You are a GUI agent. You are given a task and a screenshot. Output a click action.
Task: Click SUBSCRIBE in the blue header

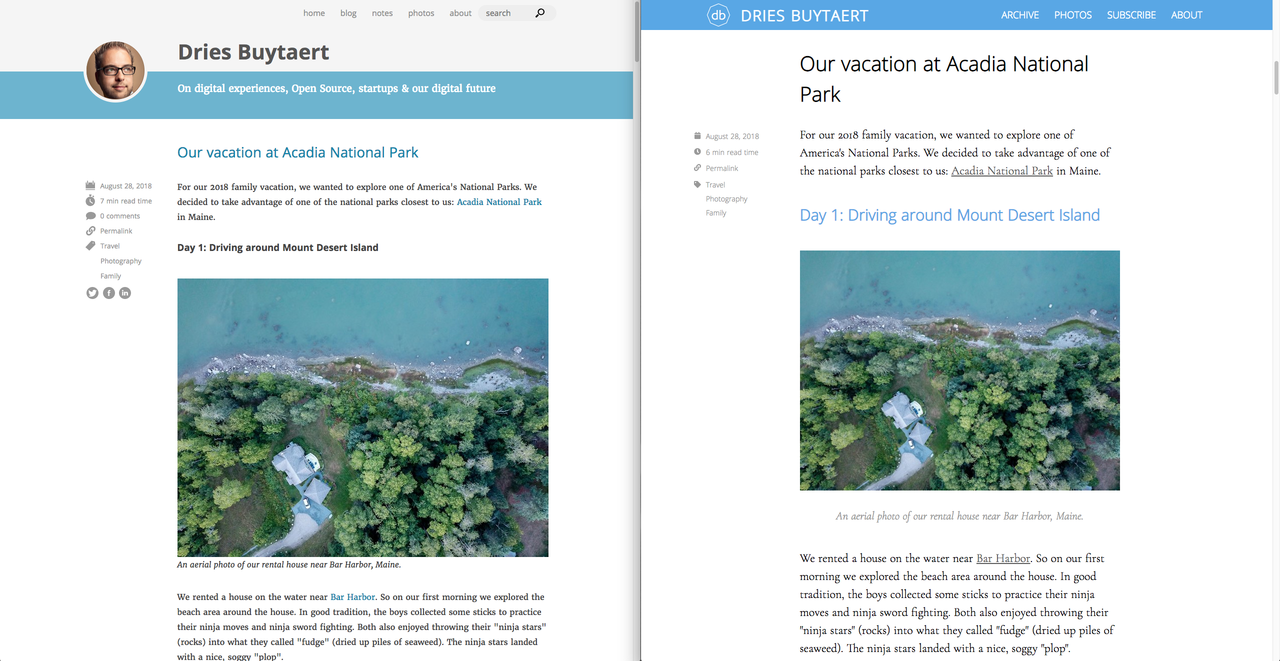(x=1131, y=14)
